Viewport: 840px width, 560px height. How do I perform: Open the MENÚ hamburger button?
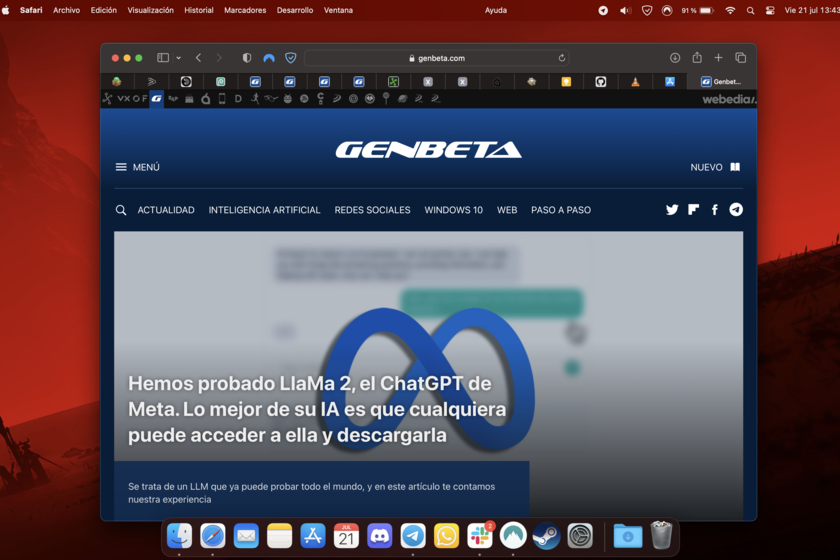point(138,167)
